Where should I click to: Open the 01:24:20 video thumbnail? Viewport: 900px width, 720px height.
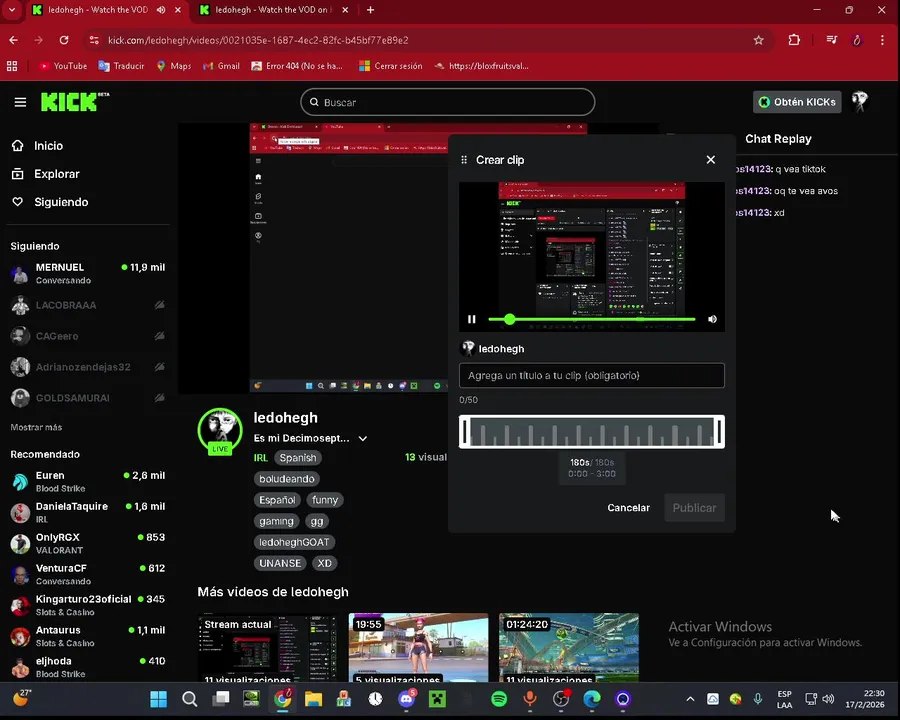pyautogui.click(x=569, y=648)
